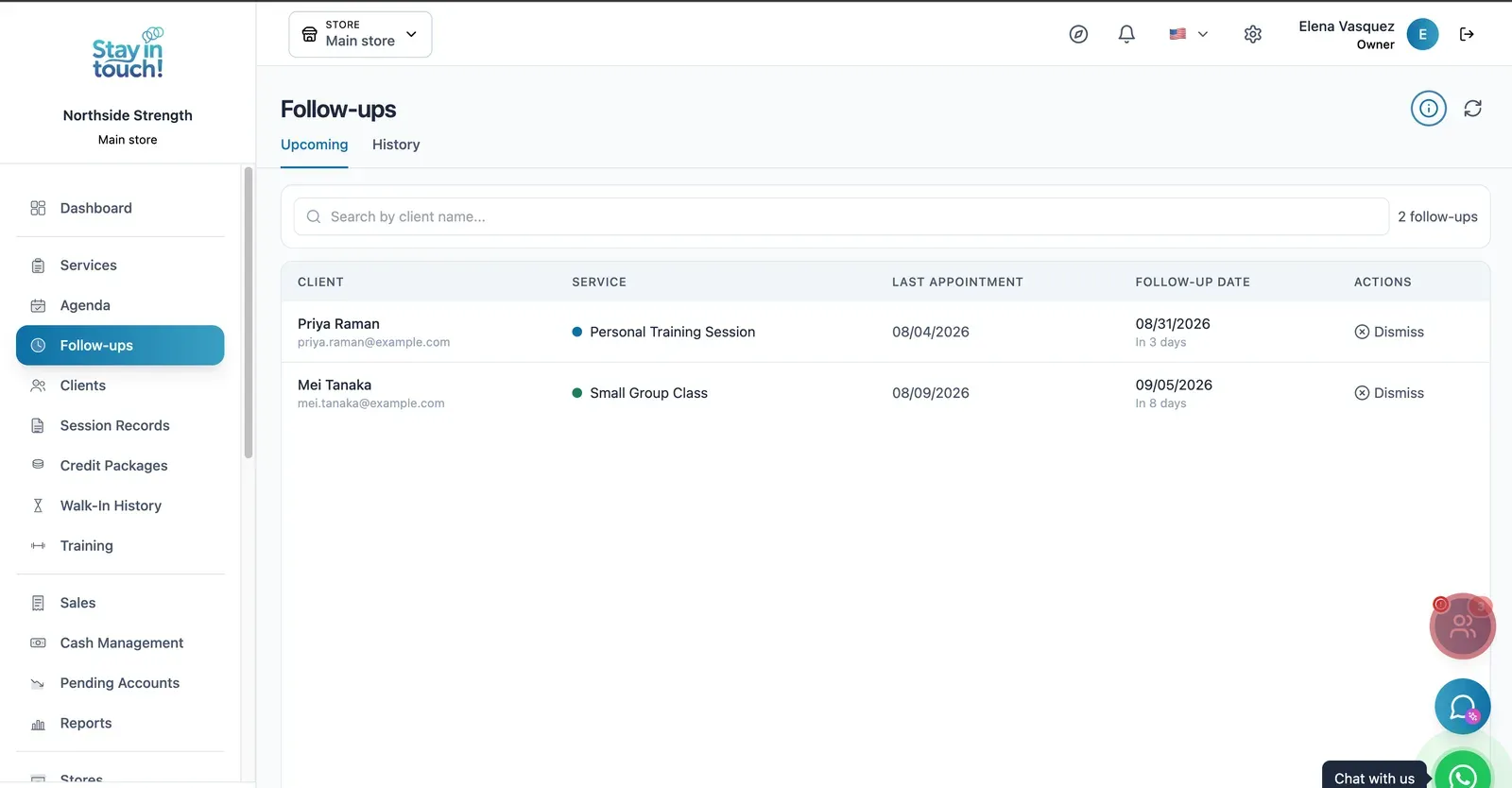Open the language flag dropdown
This screenshot has height=788, width=1512.
tap(1188, 34)
